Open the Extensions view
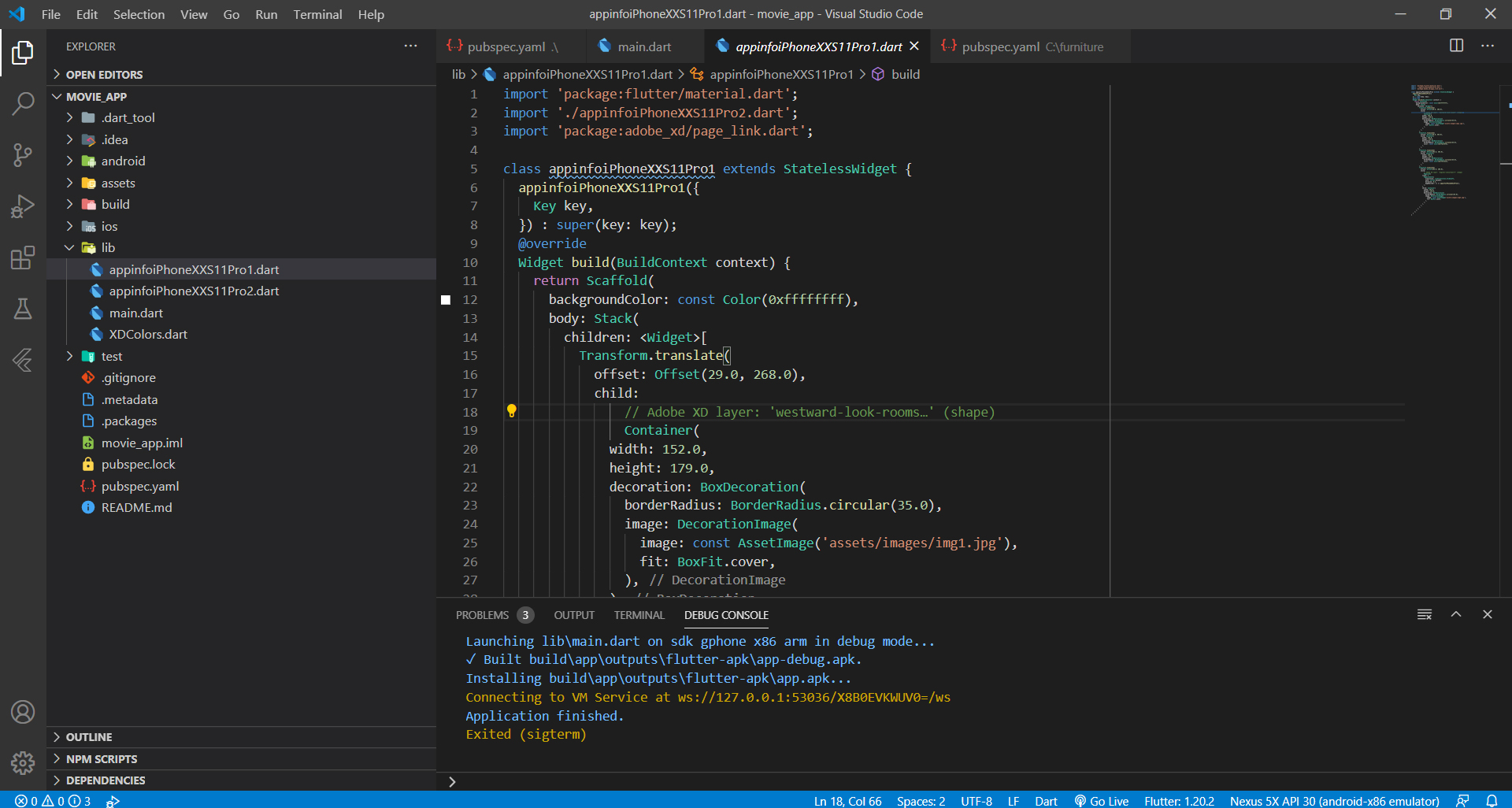Screen dimensions: 1512x808 click(23, 258)
